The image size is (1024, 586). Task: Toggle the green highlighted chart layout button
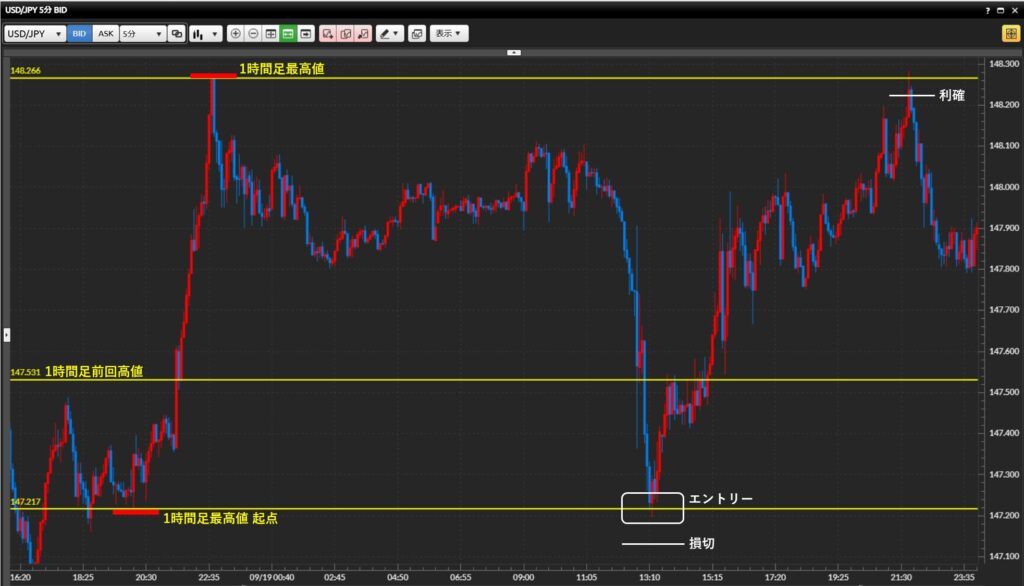click(x=288, y=33)
